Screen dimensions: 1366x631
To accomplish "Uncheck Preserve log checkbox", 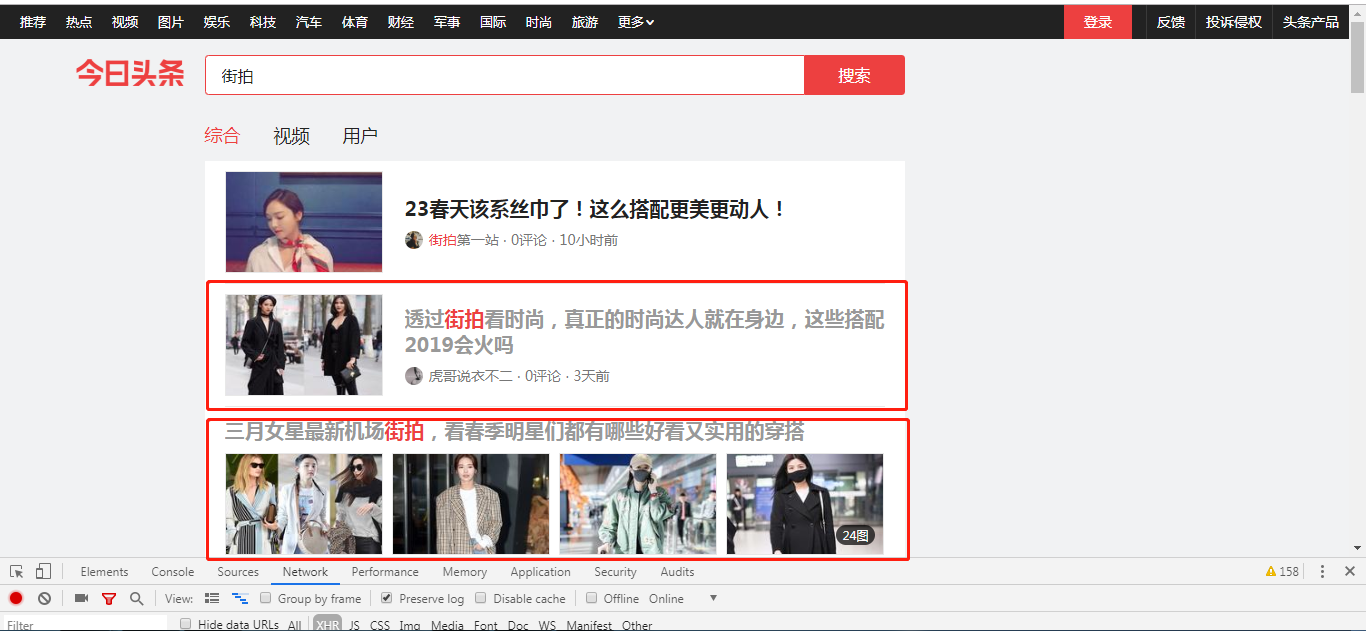I will click(387, 598).
